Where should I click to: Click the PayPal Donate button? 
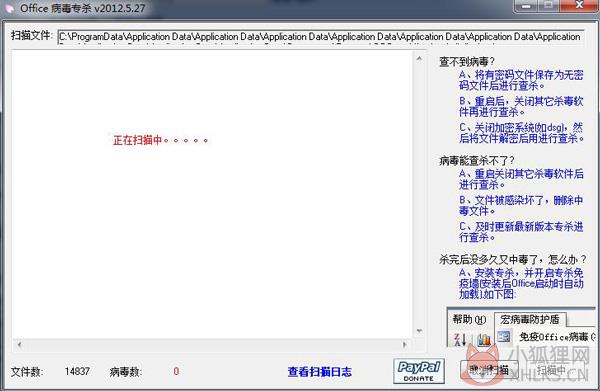point(419,371)
